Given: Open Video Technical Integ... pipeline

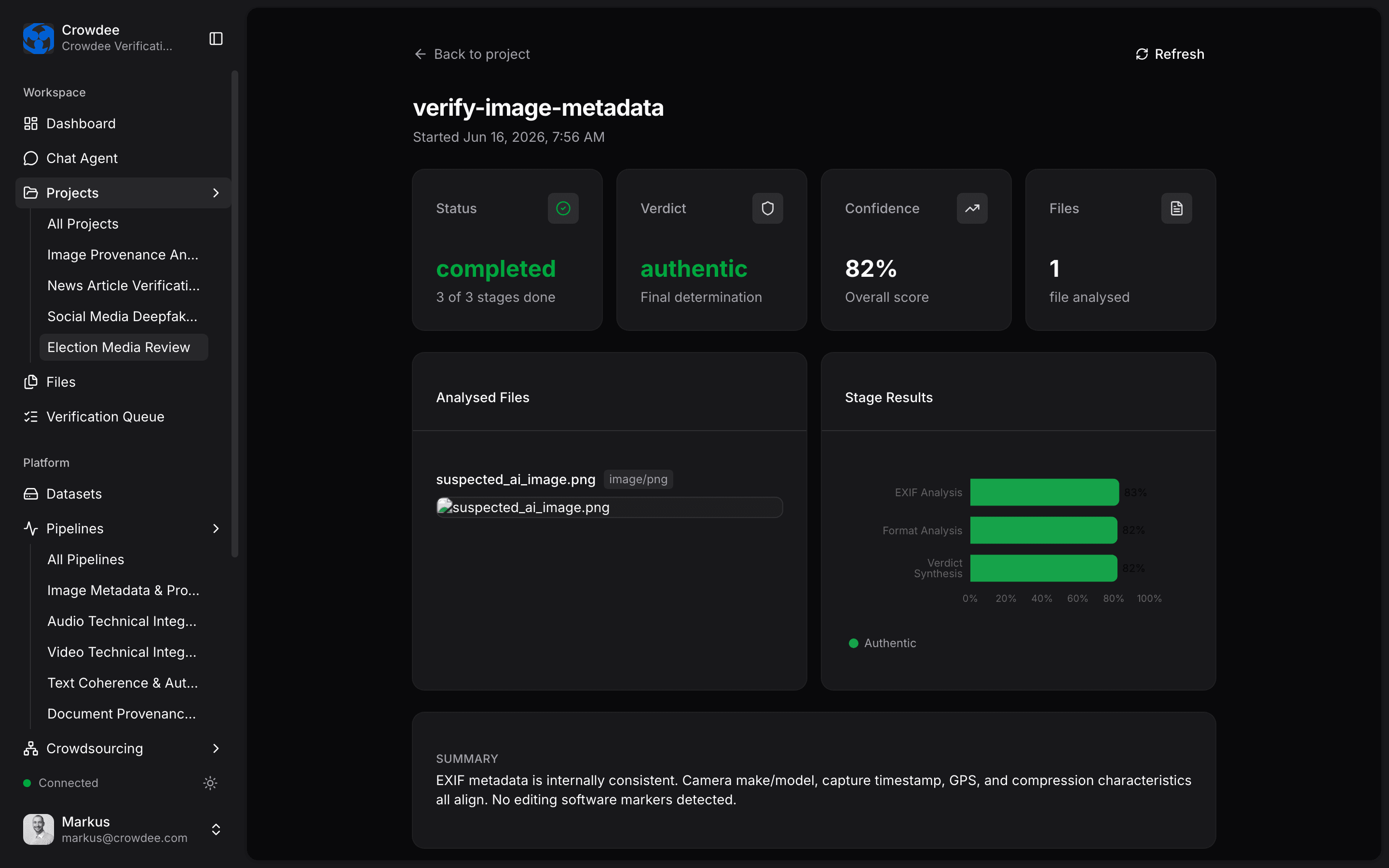Looking at the screenshot, I should [123, 652].
